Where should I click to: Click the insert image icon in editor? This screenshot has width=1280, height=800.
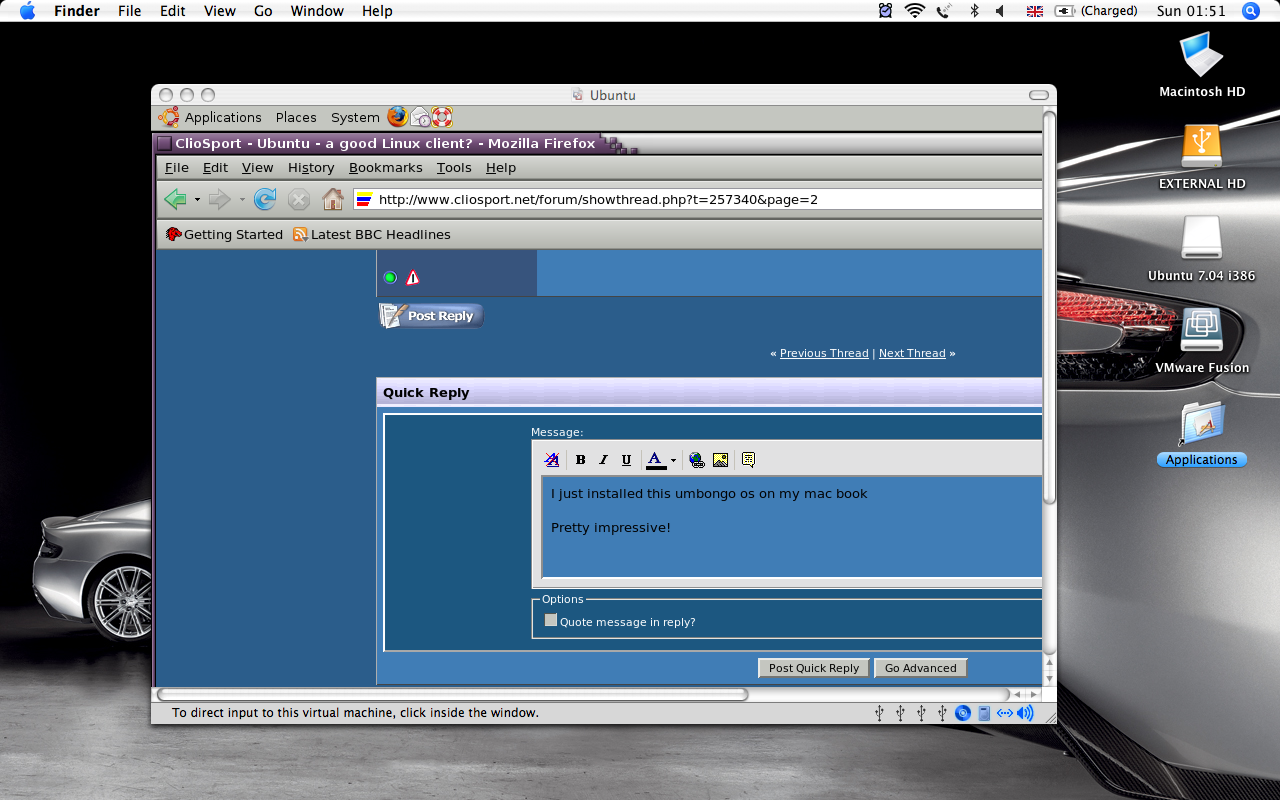point(720,460)
